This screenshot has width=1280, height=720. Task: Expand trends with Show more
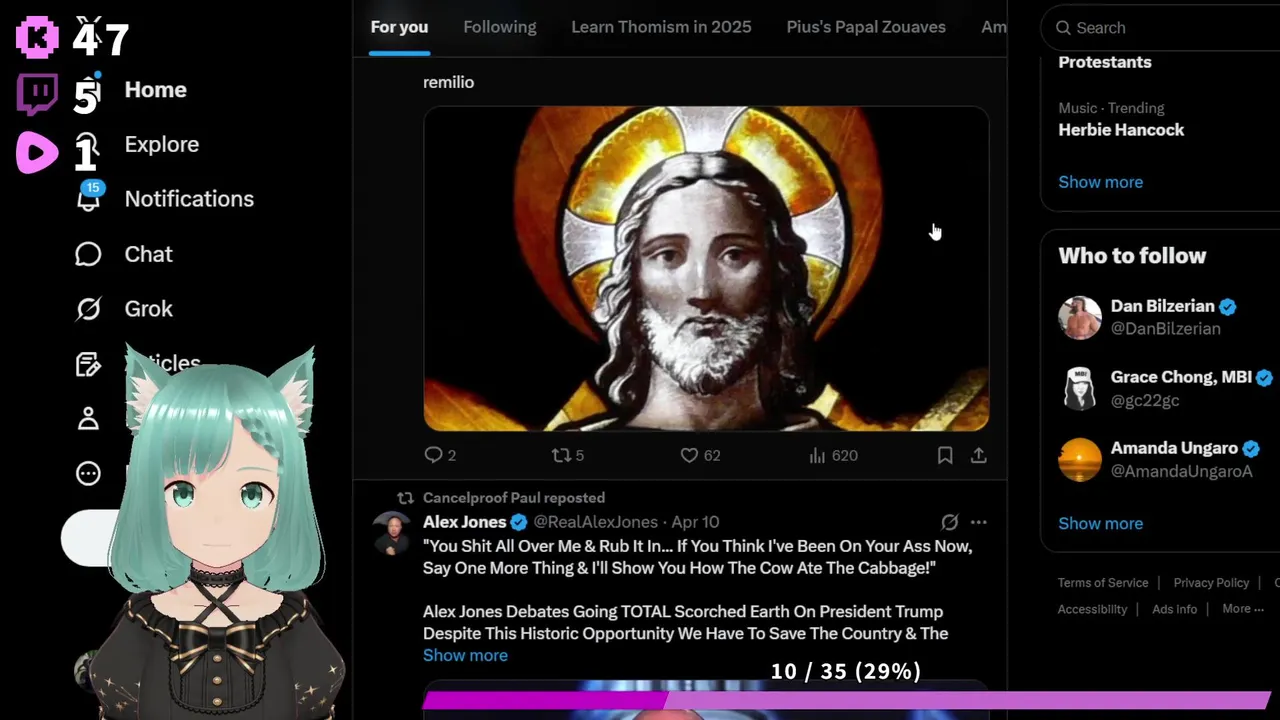[x=1100, y=182]
